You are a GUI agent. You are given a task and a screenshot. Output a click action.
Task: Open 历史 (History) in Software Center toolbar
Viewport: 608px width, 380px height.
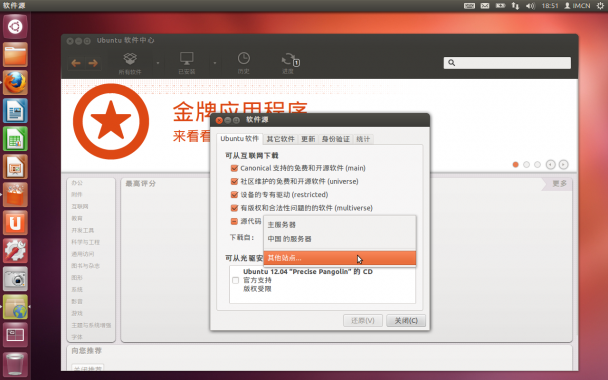[x=244, y=63]
